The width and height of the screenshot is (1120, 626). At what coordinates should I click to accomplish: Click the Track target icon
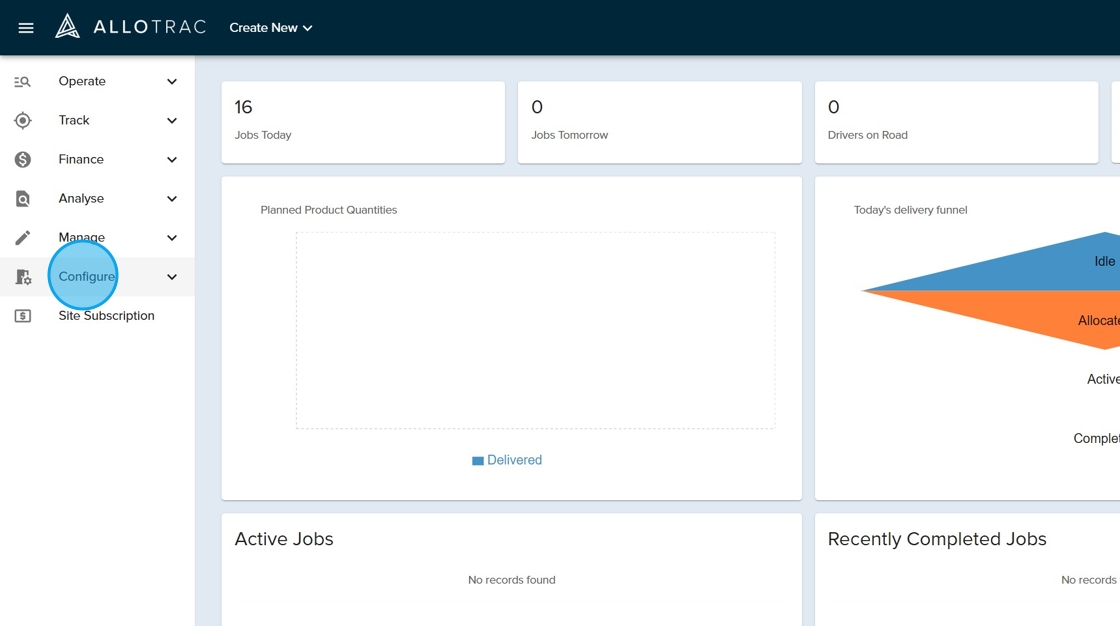pos(22,121)
